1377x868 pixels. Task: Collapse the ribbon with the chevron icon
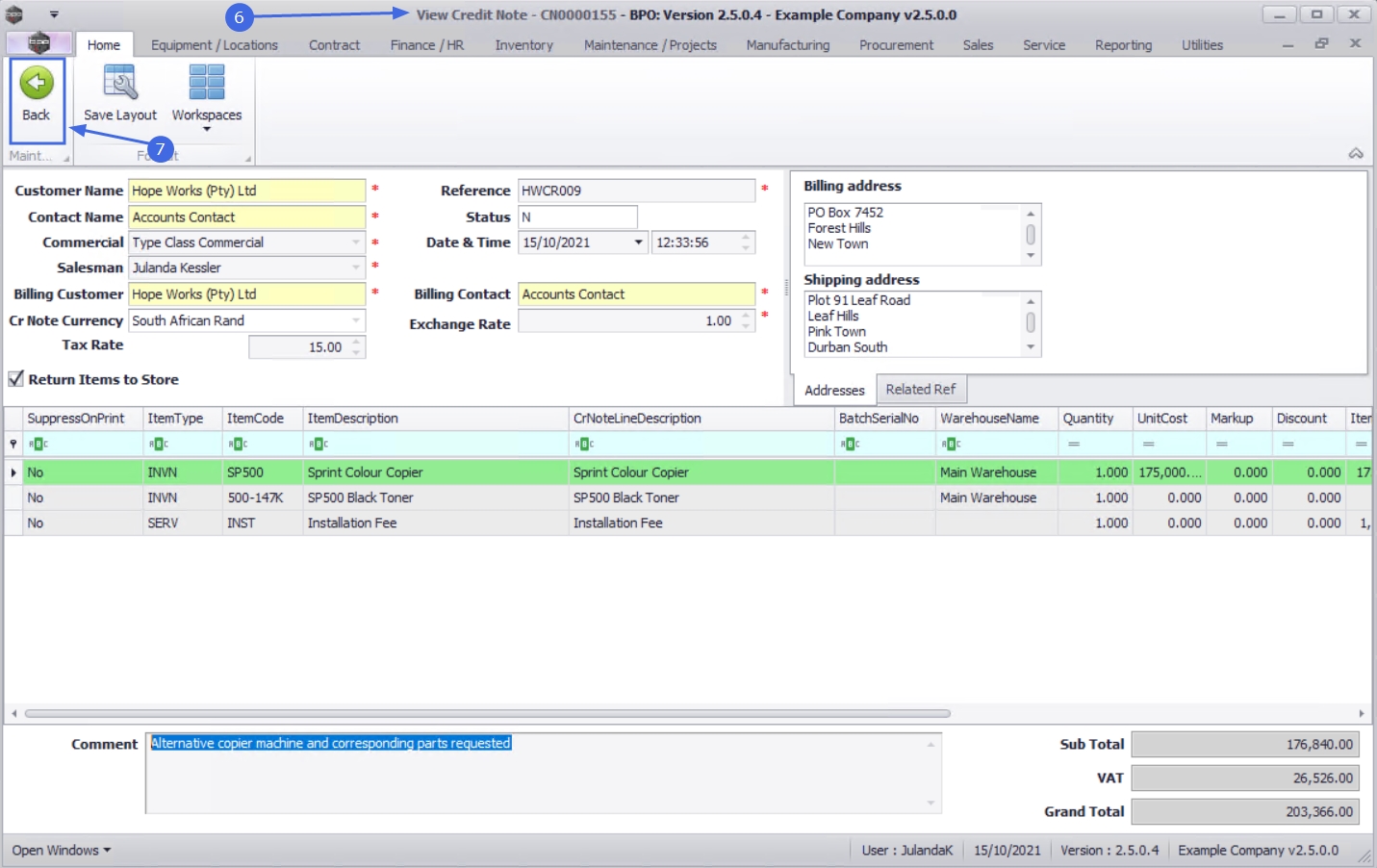(x=1356, y=154)
